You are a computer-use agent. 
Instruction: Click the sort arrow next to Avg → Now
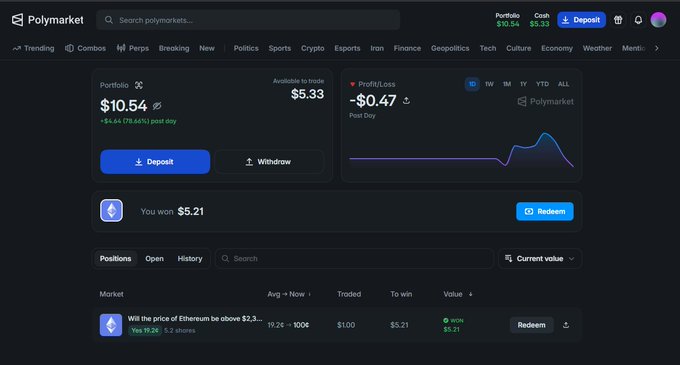pos(309,294)
